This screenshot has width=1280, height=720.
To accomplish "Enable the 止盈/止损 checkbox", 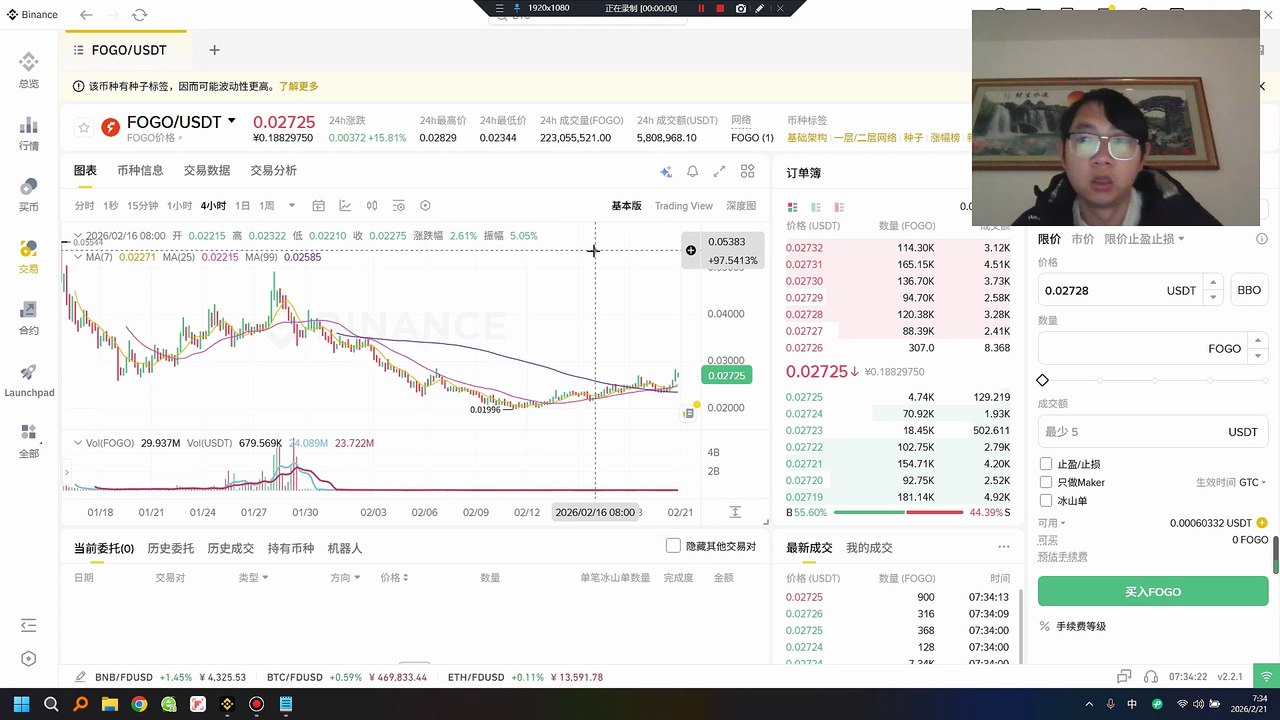I will (x=1046, y=464).
